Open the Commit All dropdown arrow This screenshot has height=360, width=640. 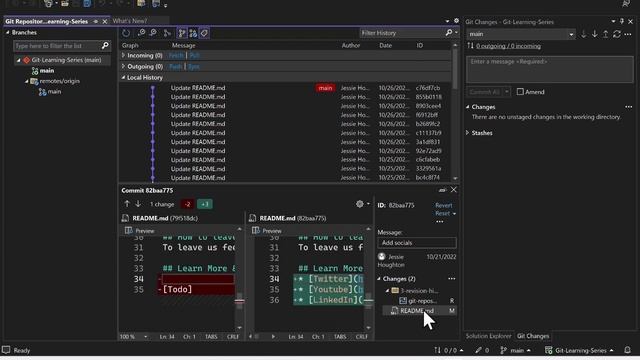tap(507, 92)
